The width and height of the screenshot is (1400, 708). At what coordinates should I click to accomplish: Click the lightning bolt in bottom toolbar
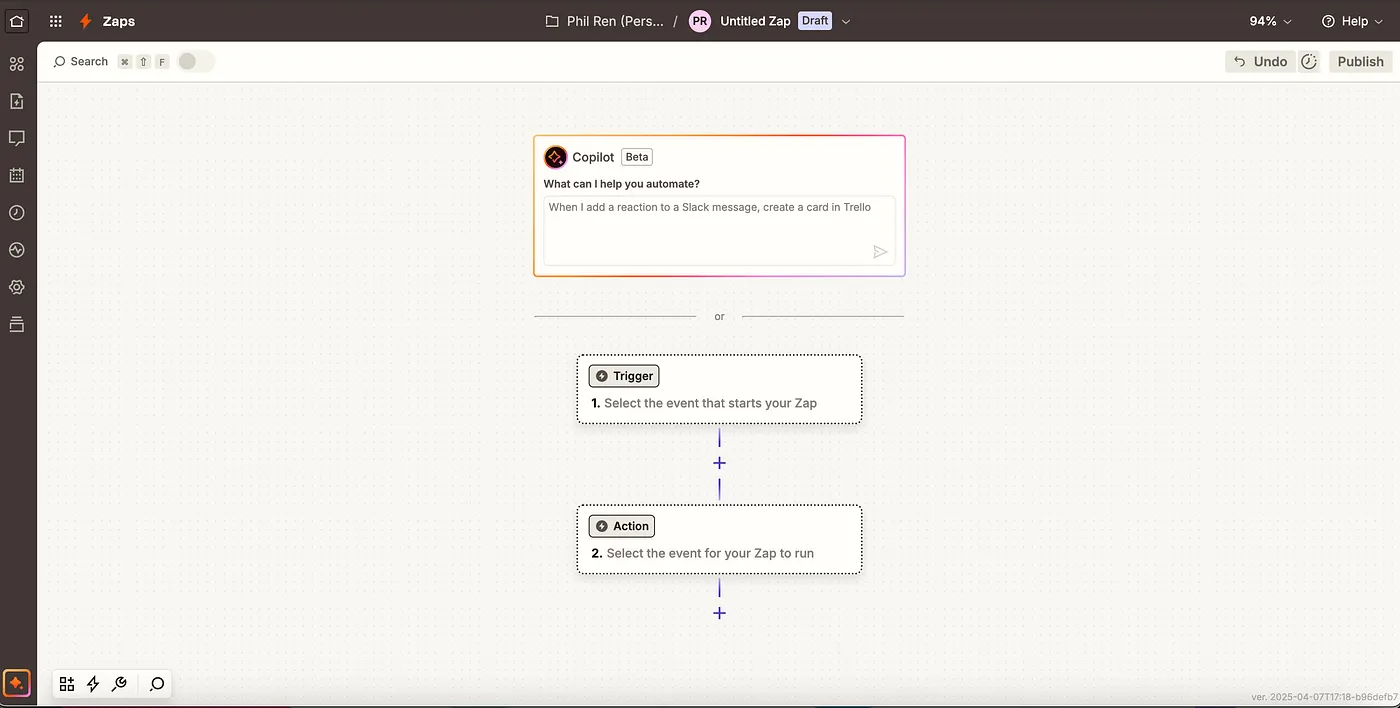pyautogui.click(x=93, y=684)
